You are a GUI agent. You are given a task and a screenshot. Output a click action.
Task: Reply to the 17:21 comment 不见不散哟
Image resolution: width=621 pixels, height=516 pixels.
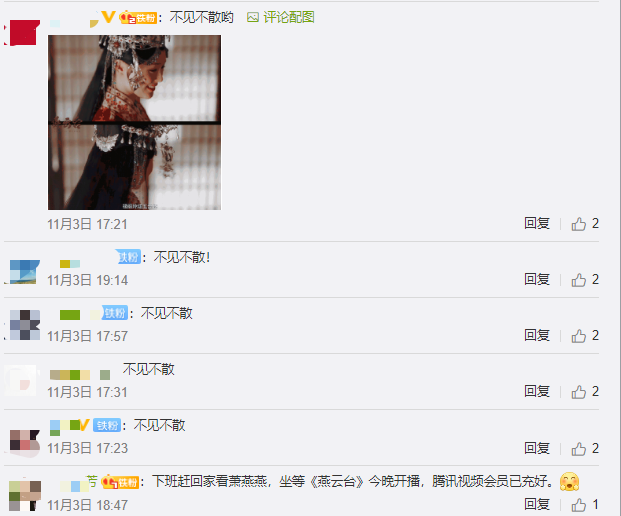537,223
